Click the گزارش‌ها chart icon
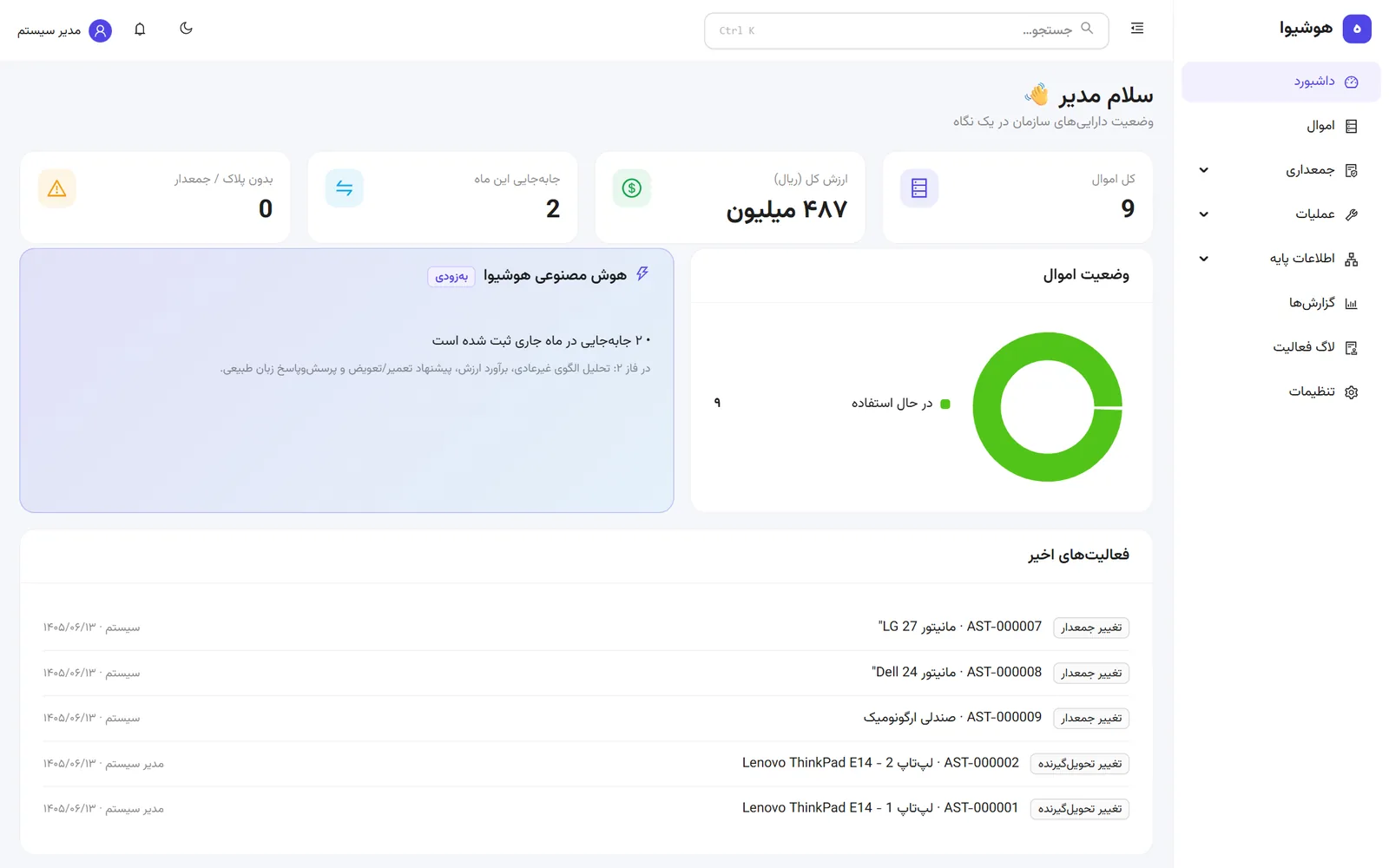The height and width of the screenshot is (868, 1389). pyautogui.click(x=1351, y=304)
